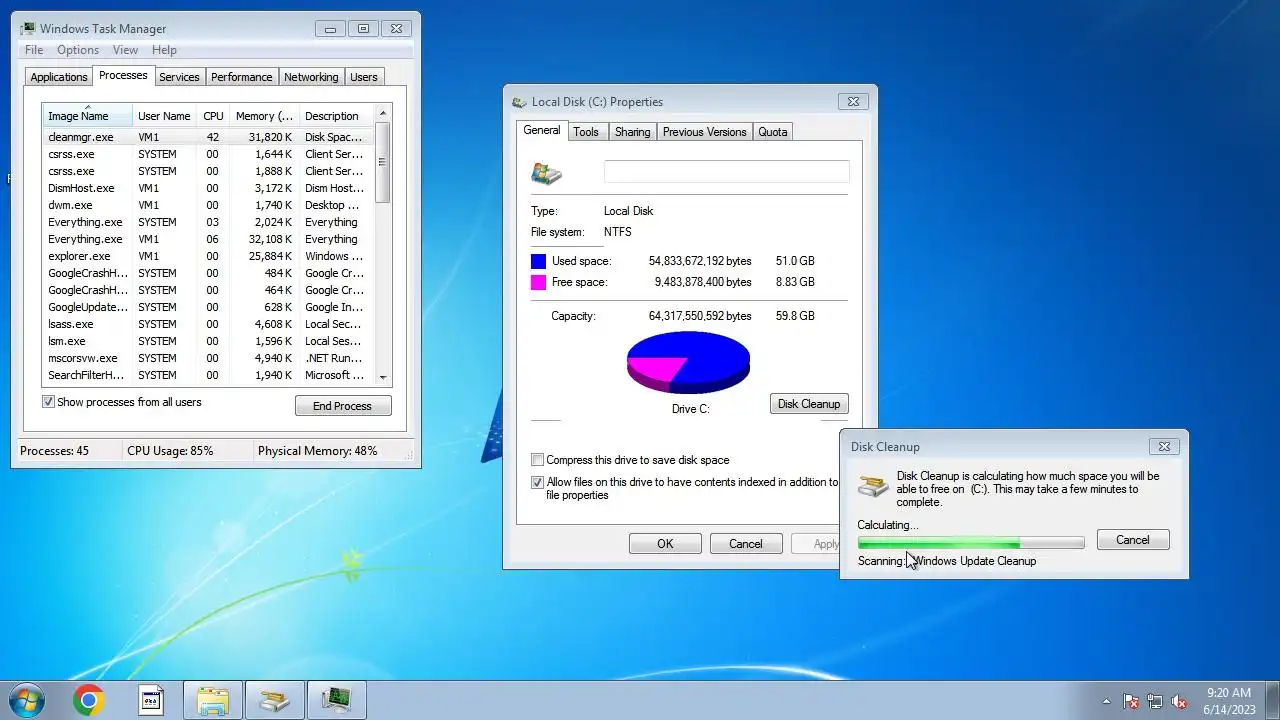Click the Disk Cleanup dialog drive icon
The width and height of the screenshot is (1280, 720).
point(873,485)
